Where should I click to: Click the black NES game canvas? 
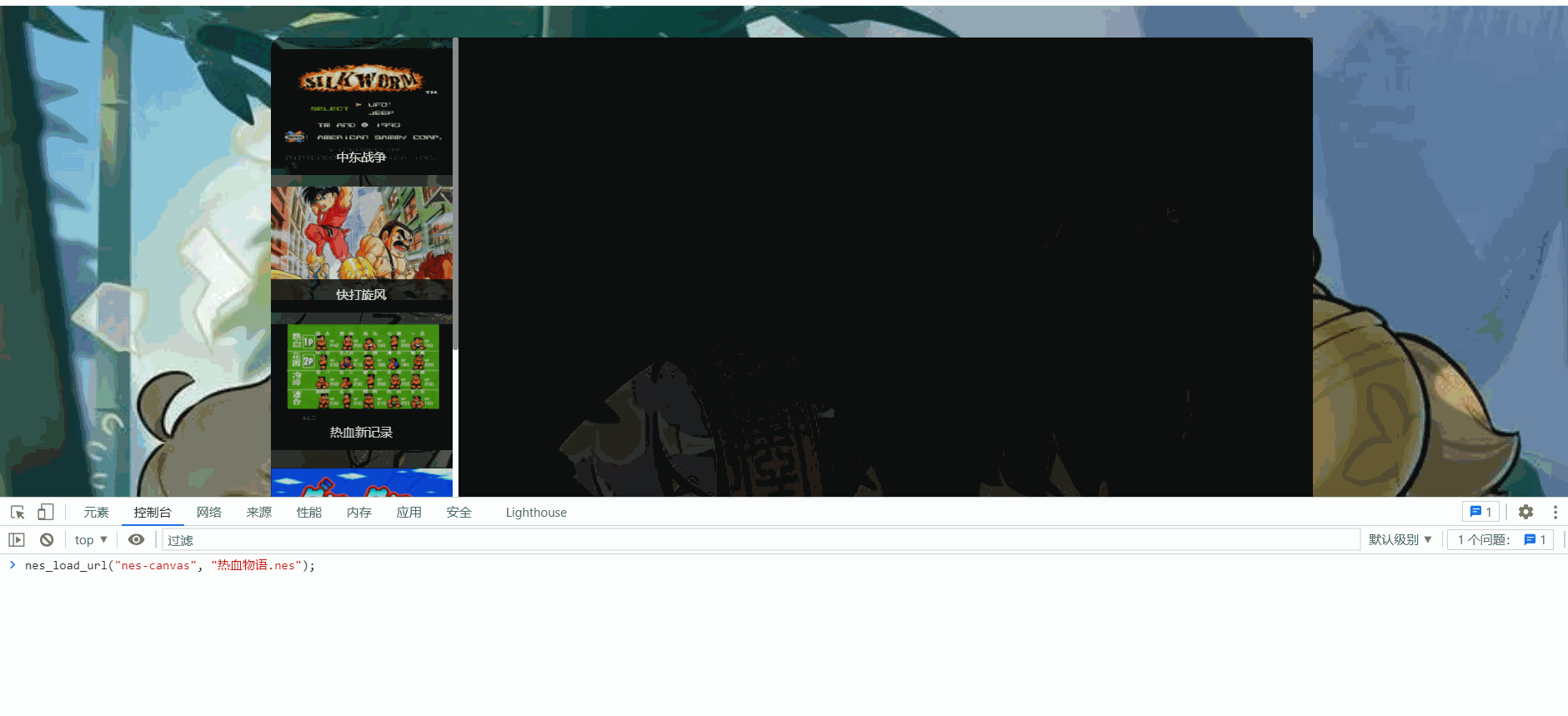click(885, 267)
